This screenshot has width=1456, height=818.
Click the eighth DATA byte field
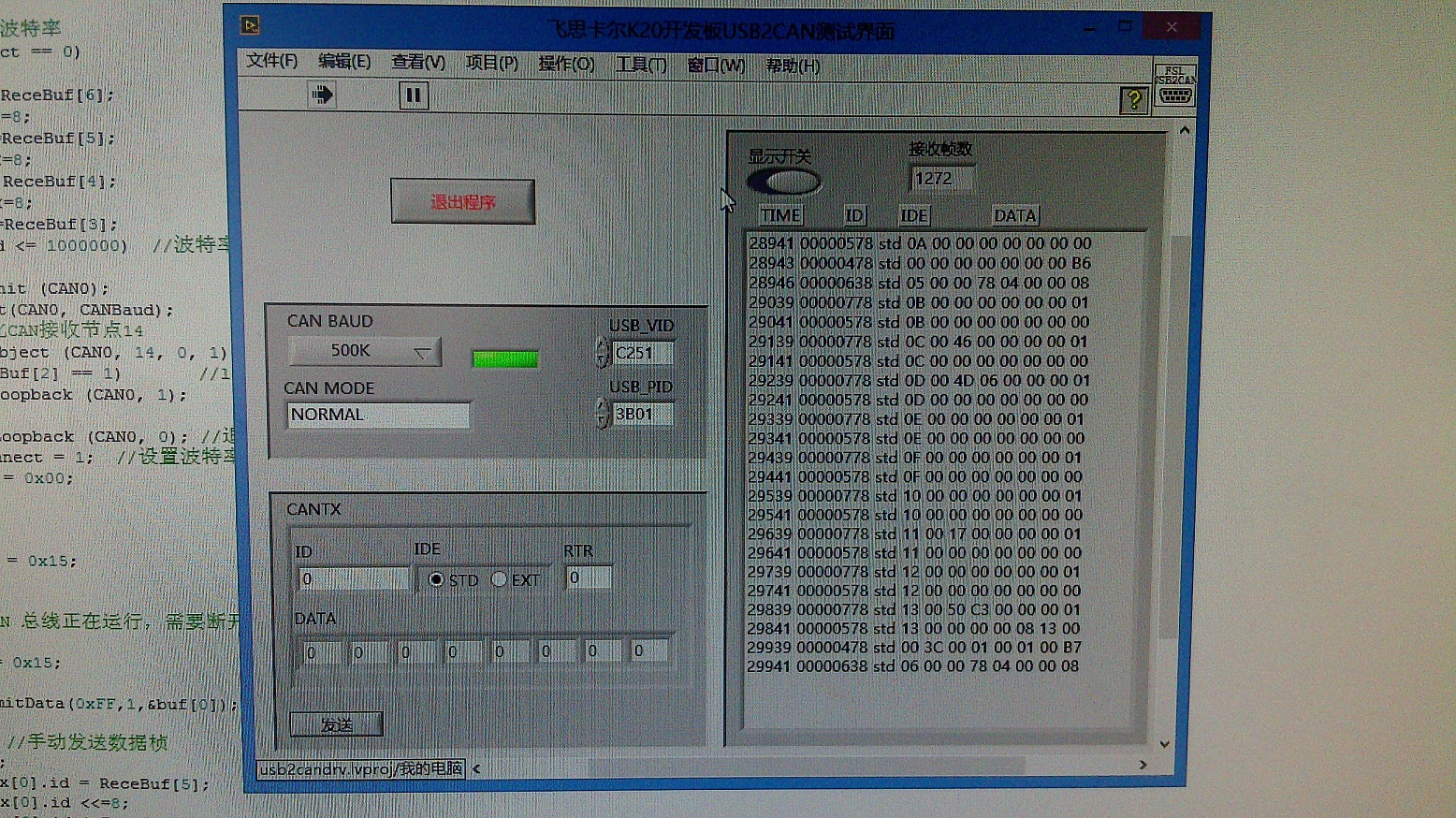coord(650,650)
